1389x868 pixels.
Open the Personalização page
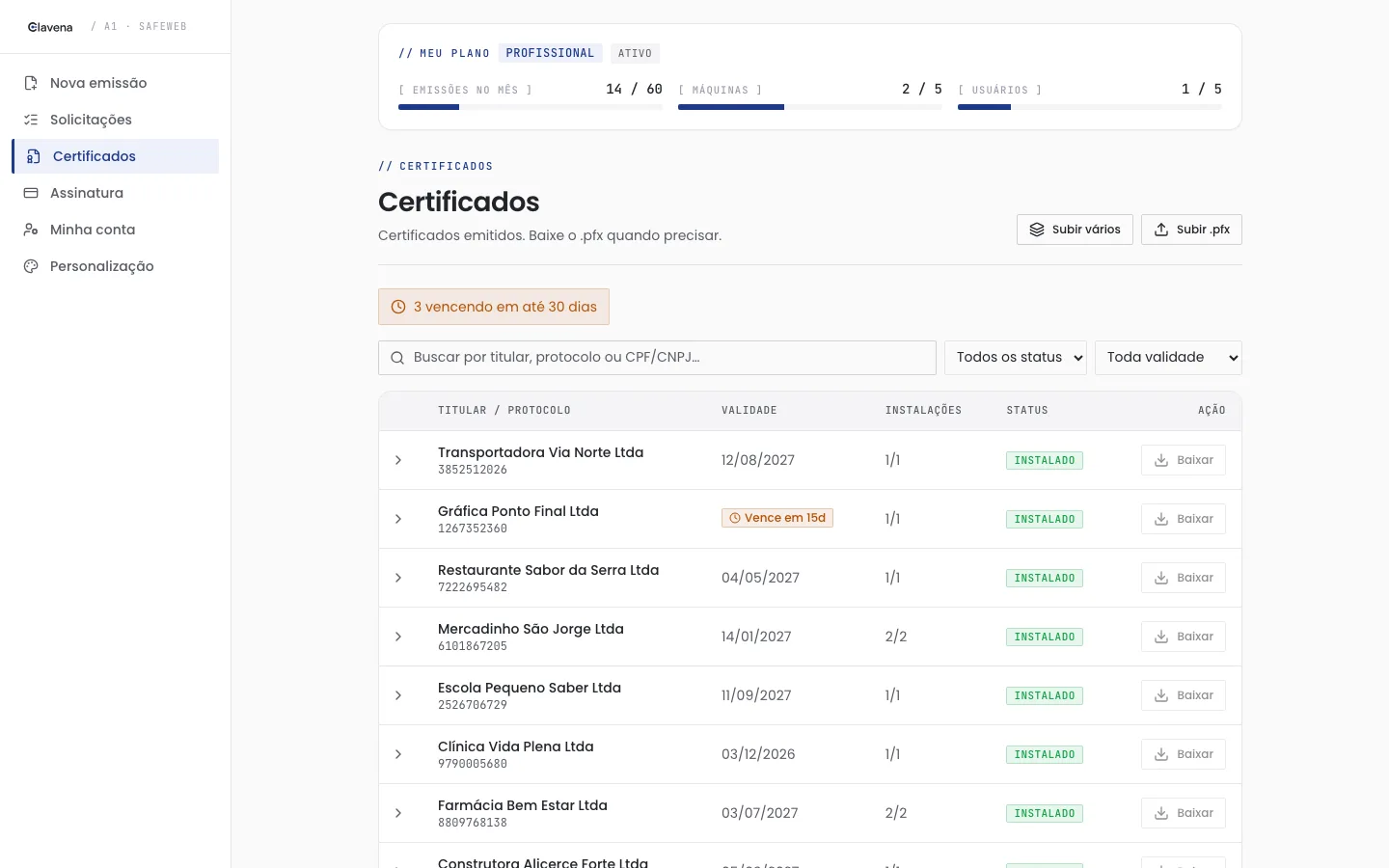[116, 266]
